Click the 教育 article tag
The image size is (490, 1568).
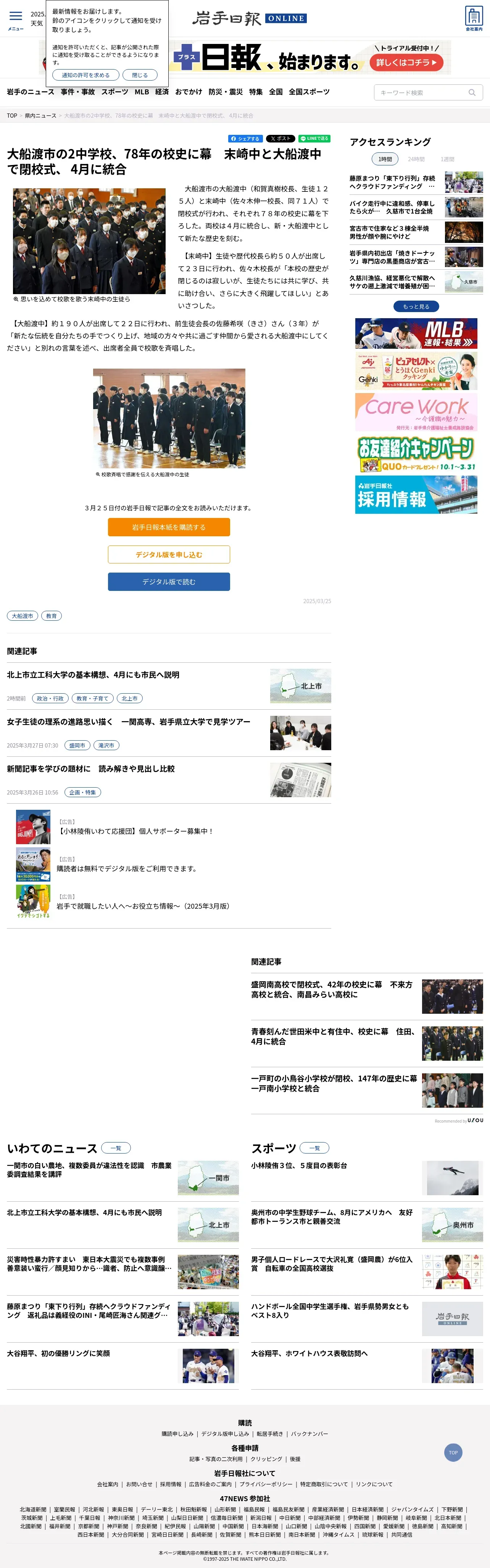[52, 616]
